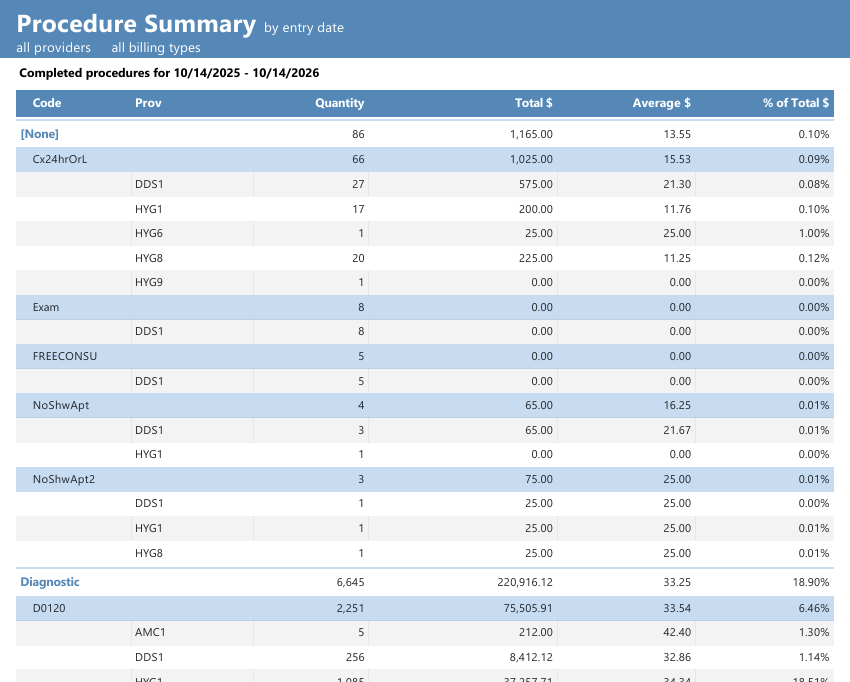Click the 21.67 average value

[x=677, y=430]
